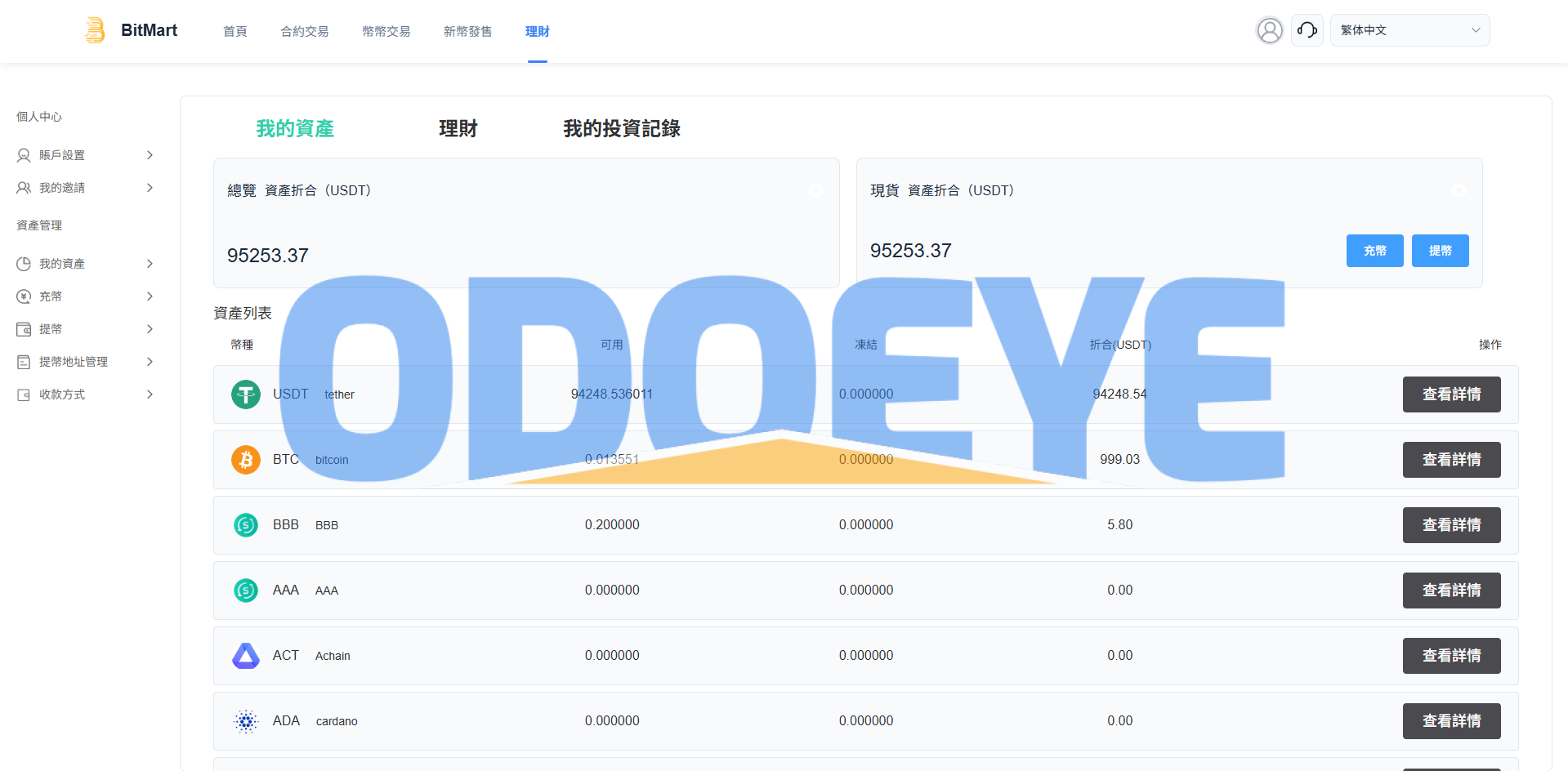Screen dimensions: 1568x771
Task: Toggle visibility of the 現貨 spot balance
Action: [1459, 190]
